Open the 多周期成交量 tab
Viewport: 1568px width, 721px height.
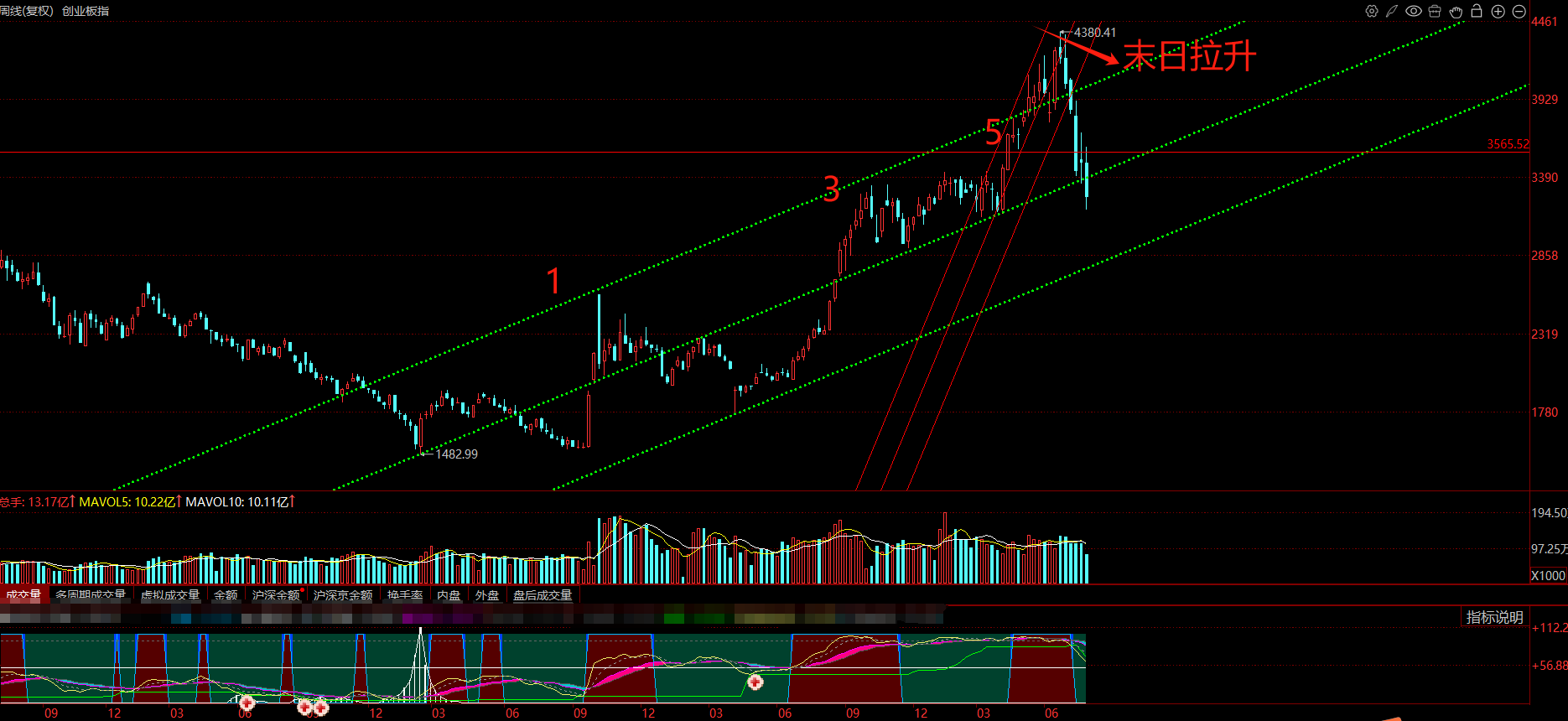pyautogui.click(x=91, y=595)
